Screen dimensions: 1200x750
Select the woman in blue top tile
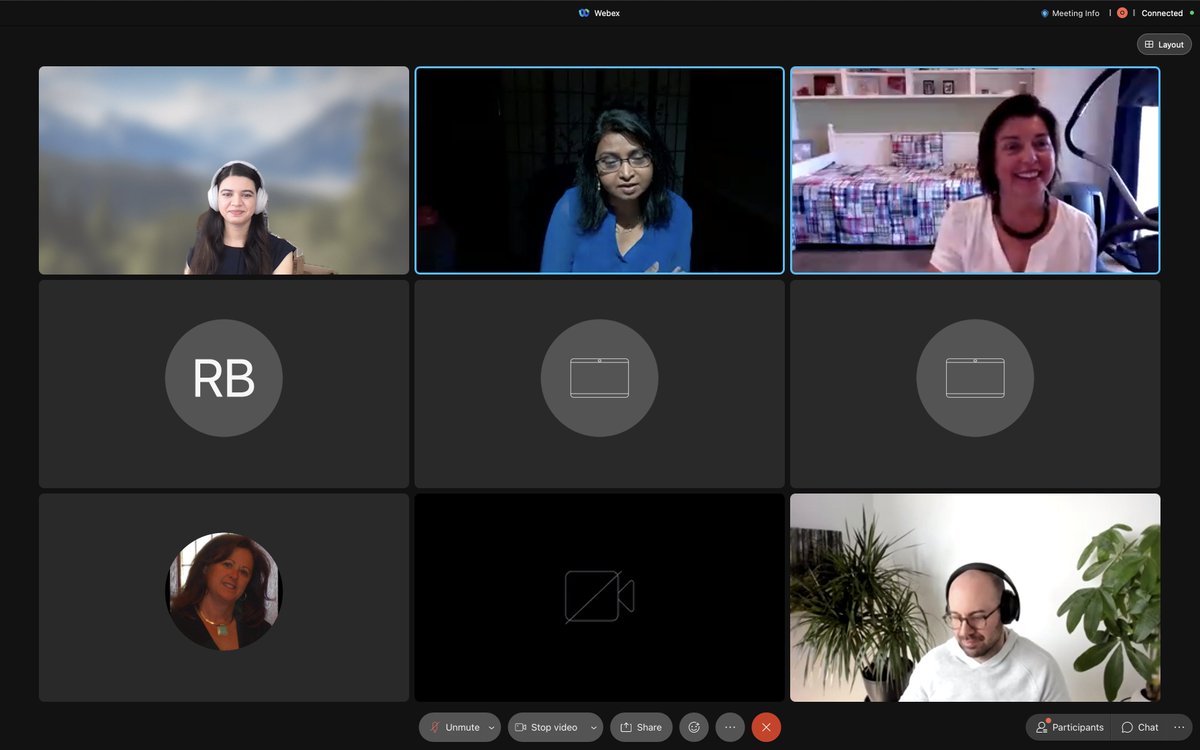(600, 170)
